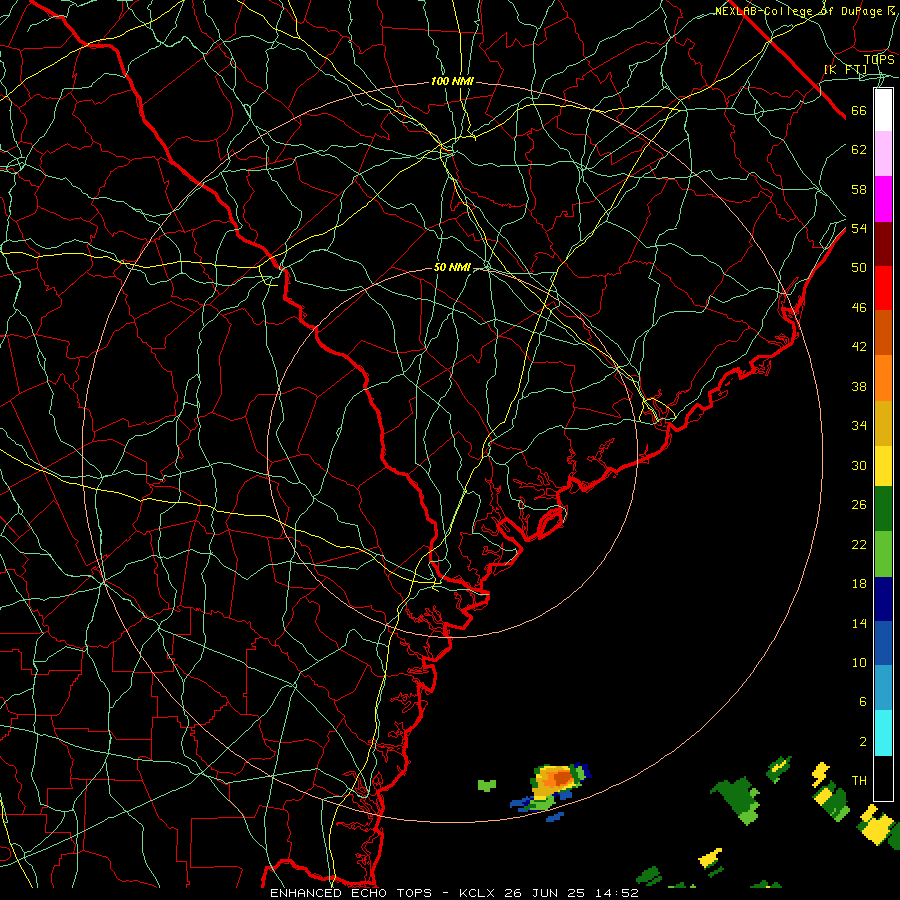
Task: Pick the light blue 6 kft legend swatch
Action: click(883, 687)
